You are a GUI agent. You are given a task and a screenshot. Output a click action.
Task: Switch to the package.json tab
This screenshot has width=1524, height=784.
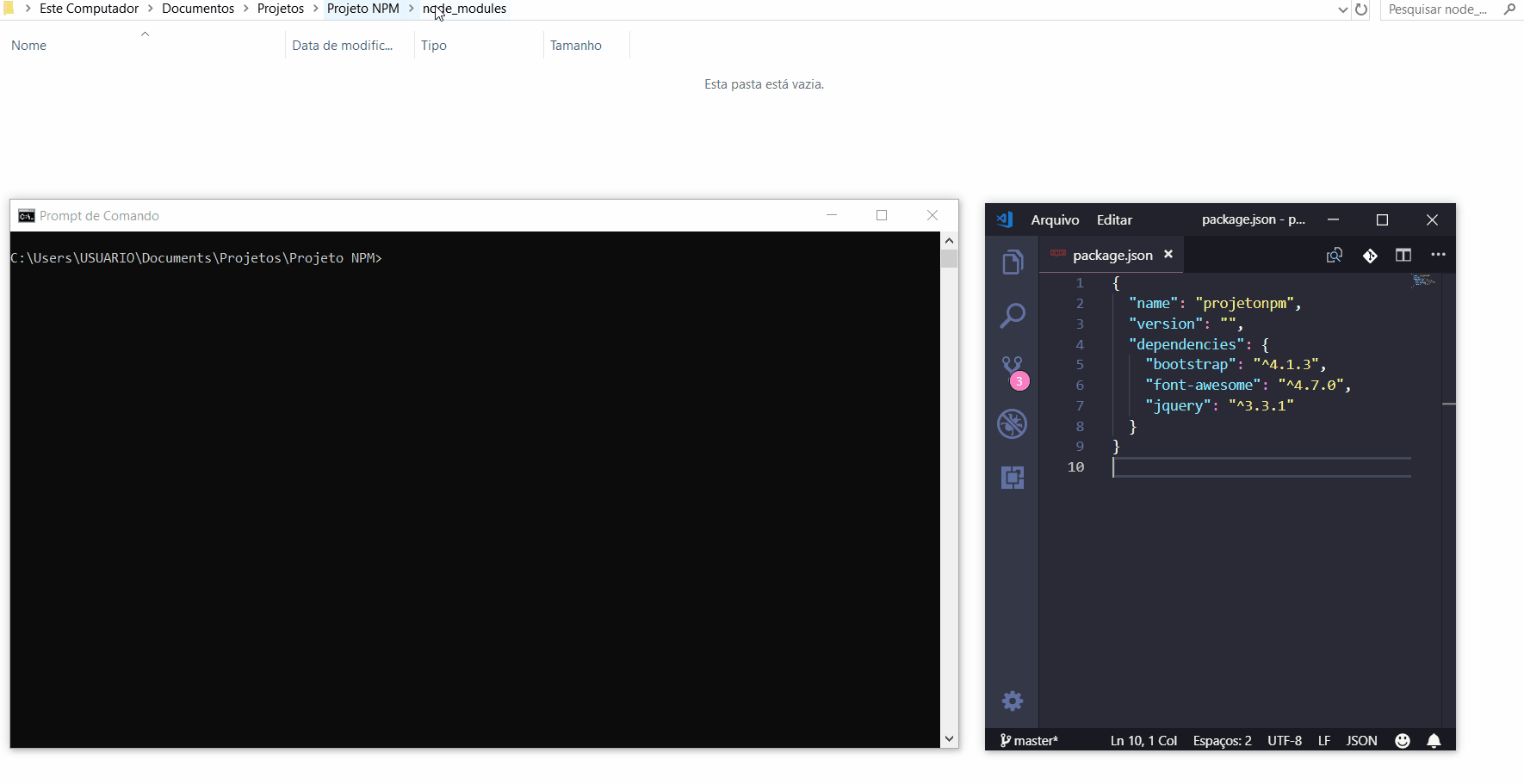[x=1112, y=255]
